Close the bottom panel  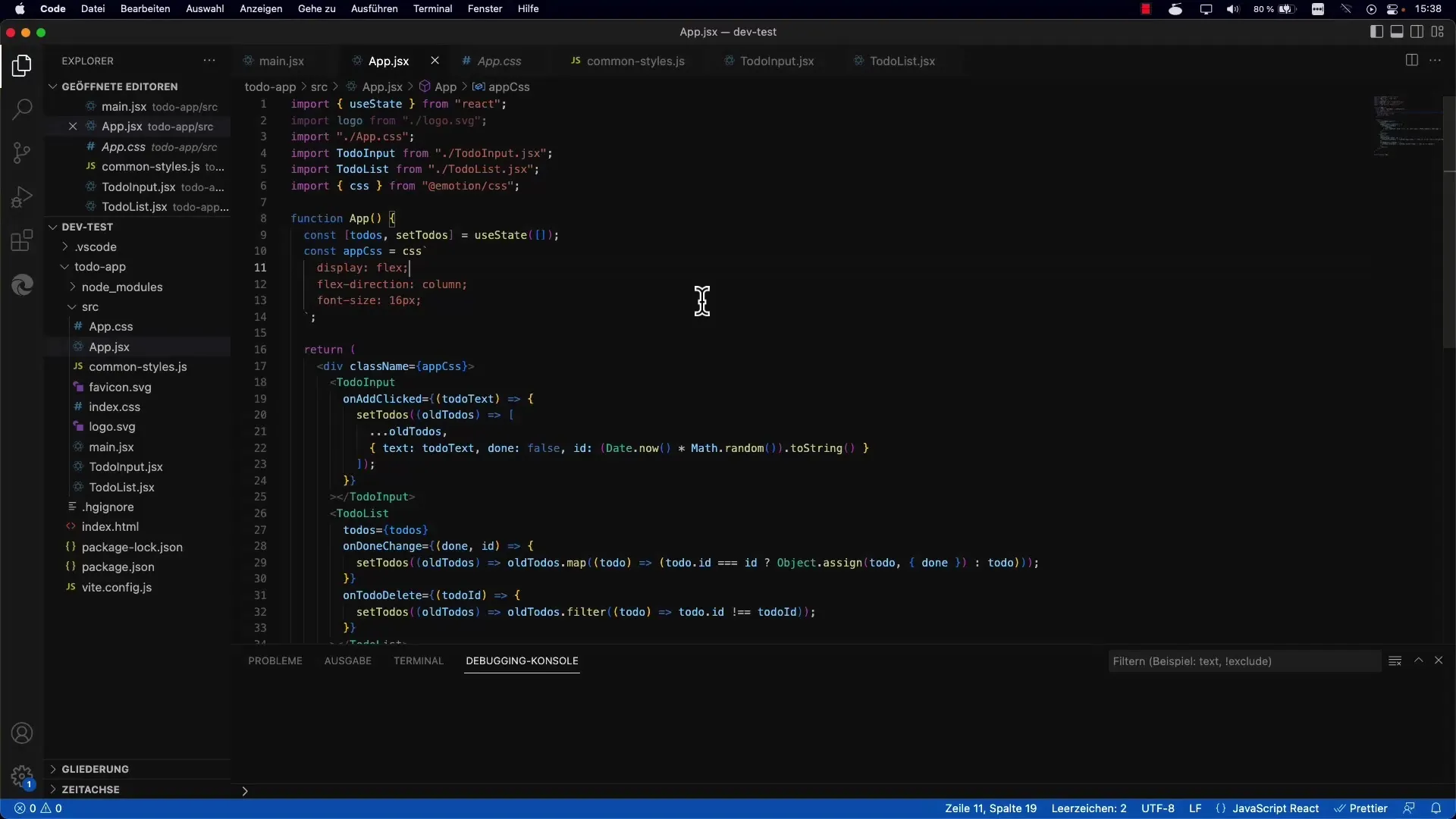pyautogui.click(x=1439, y=661)
